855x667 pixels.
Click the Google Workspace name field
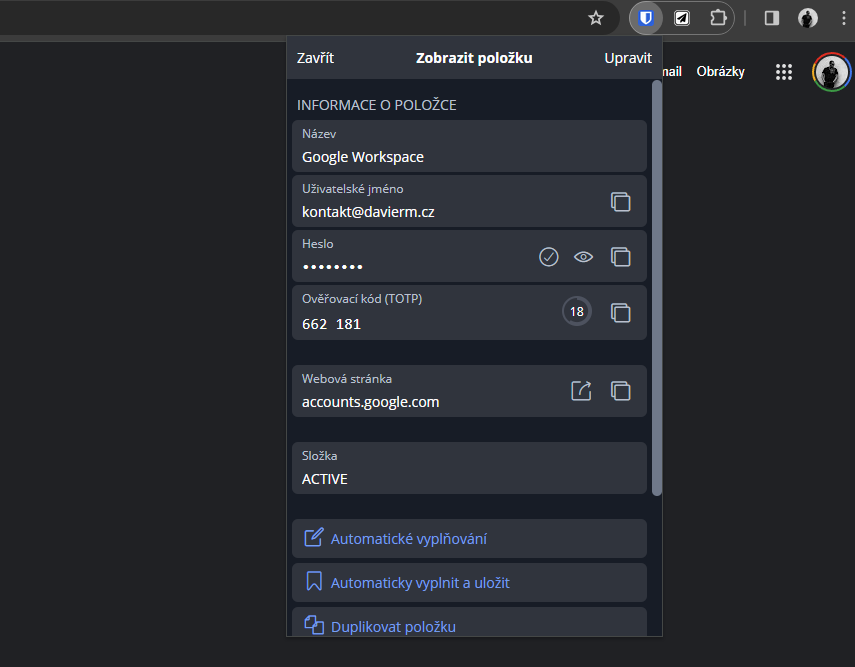469,146
